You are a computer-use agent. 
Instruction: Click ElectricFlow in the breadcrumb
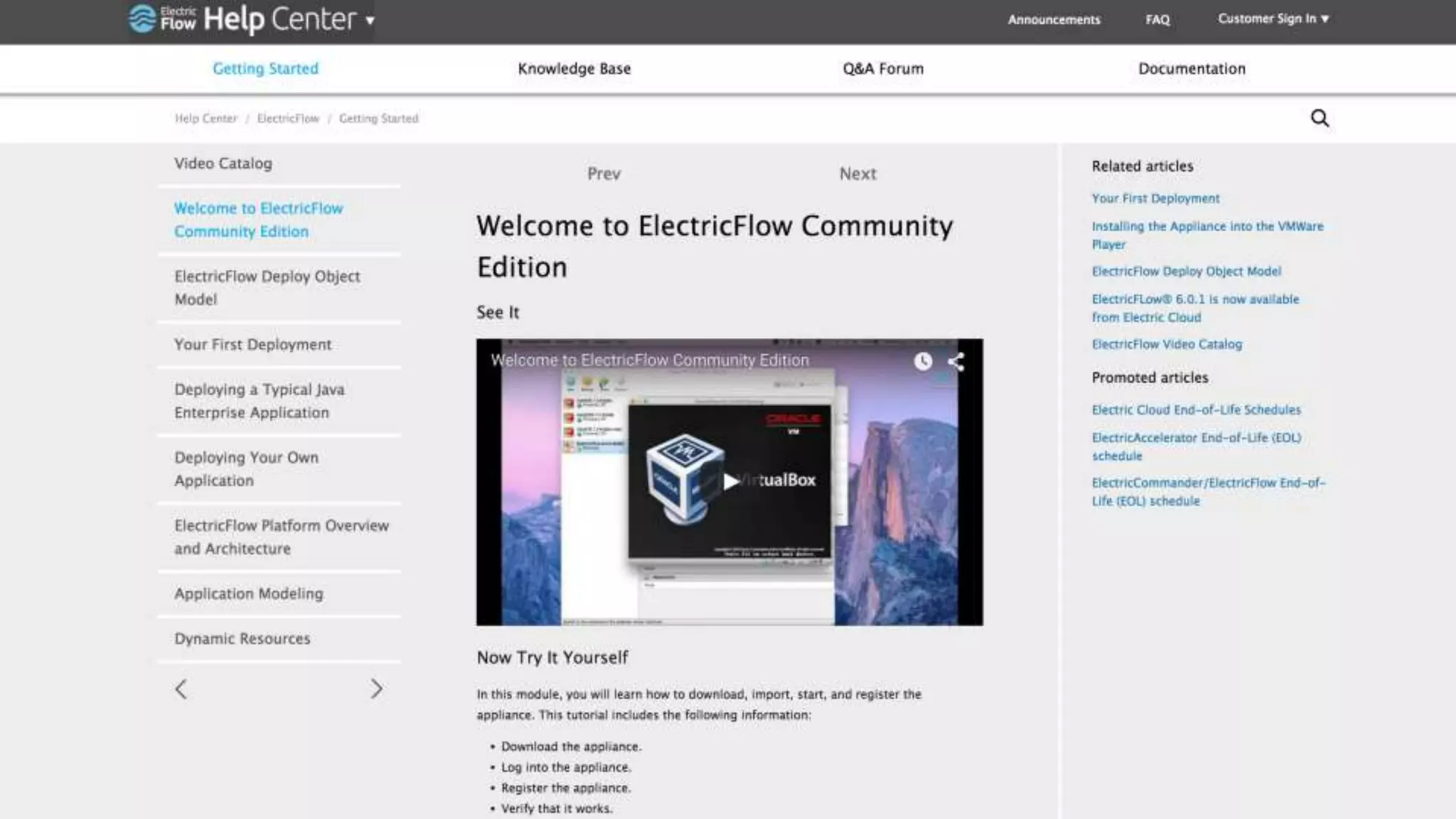(x=288, y=119)
